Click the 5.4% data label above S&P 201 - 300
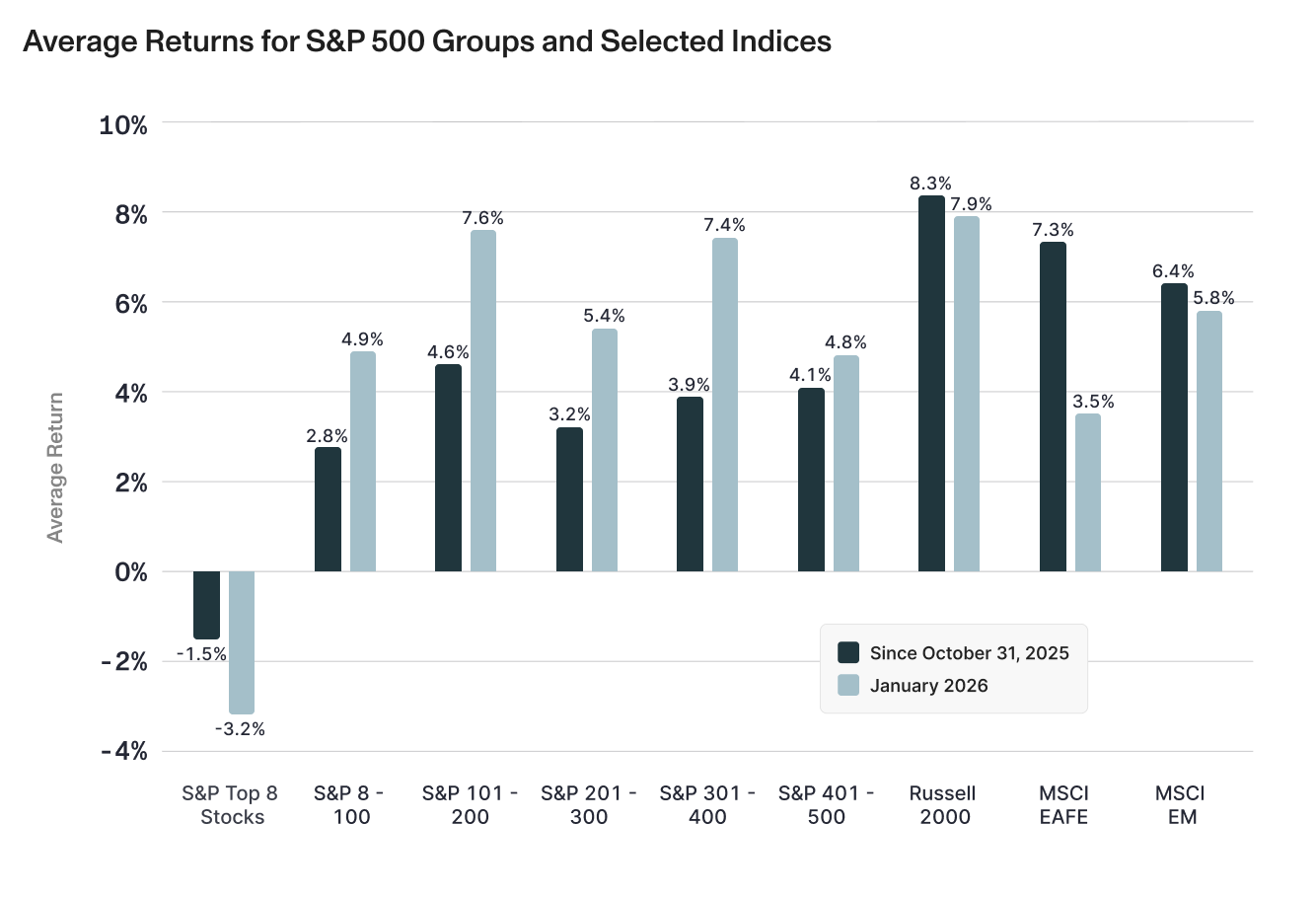1316x897 pixels. (604, 316)
